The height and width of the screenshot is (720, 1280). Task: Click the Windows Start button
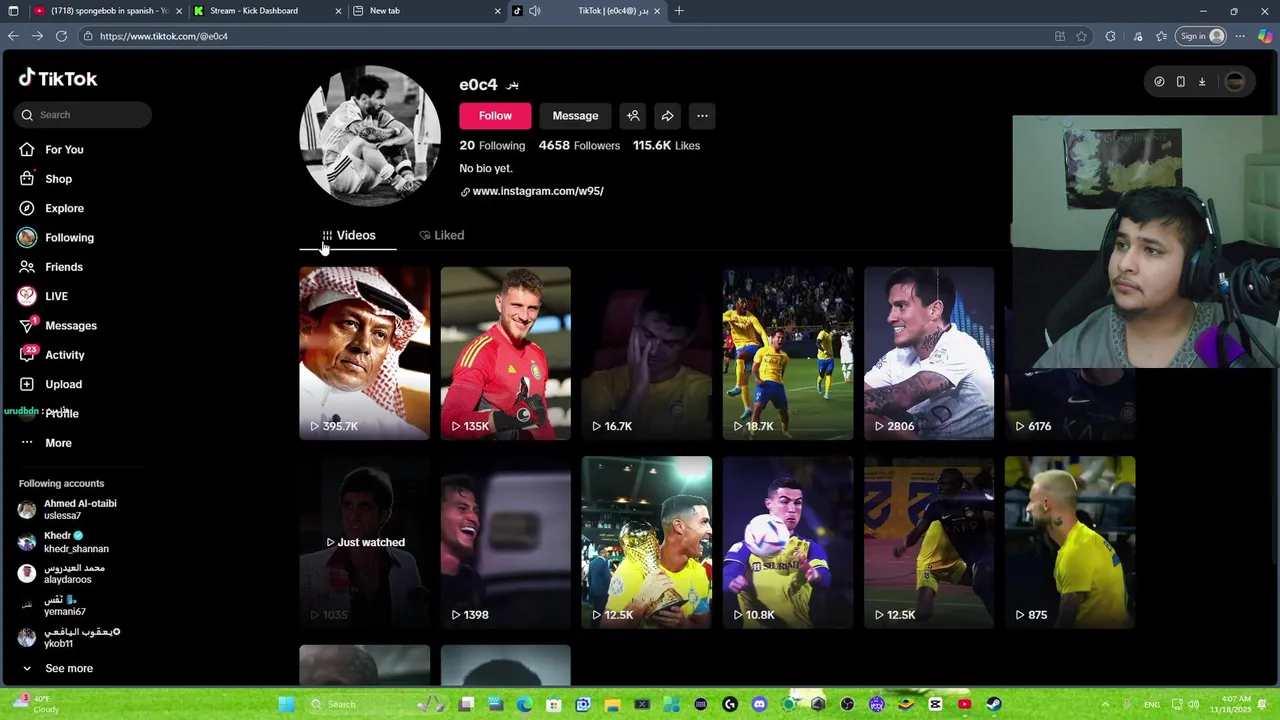[x=286, y=704]
